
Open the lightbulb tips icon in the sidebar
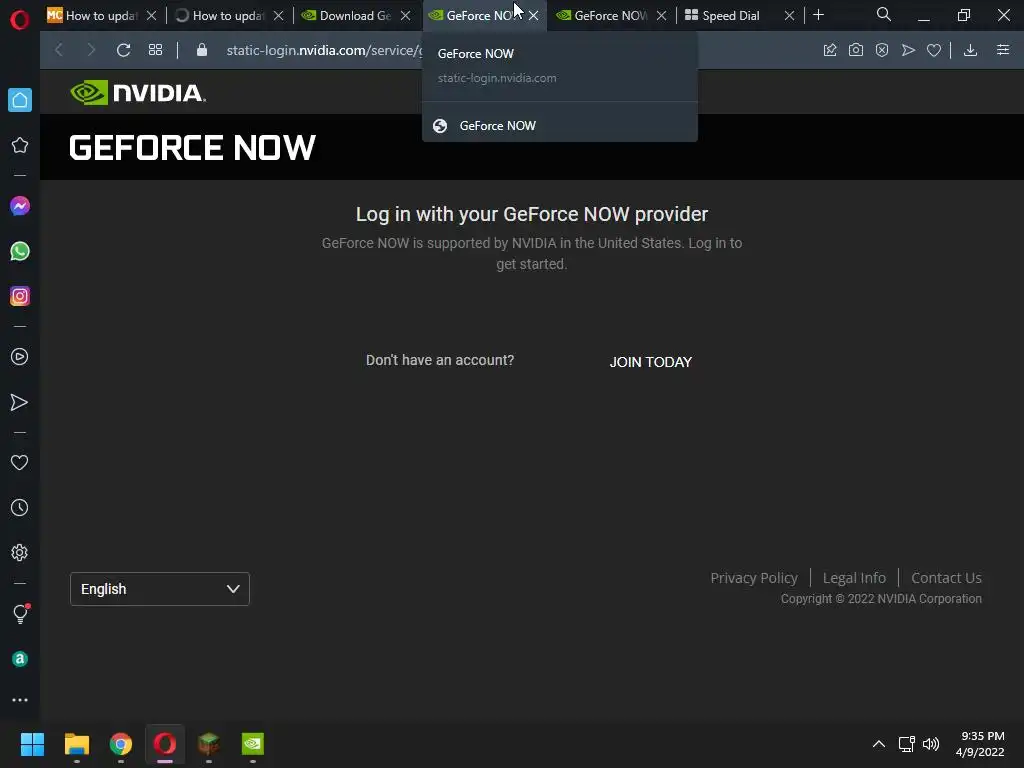(21, 614)
